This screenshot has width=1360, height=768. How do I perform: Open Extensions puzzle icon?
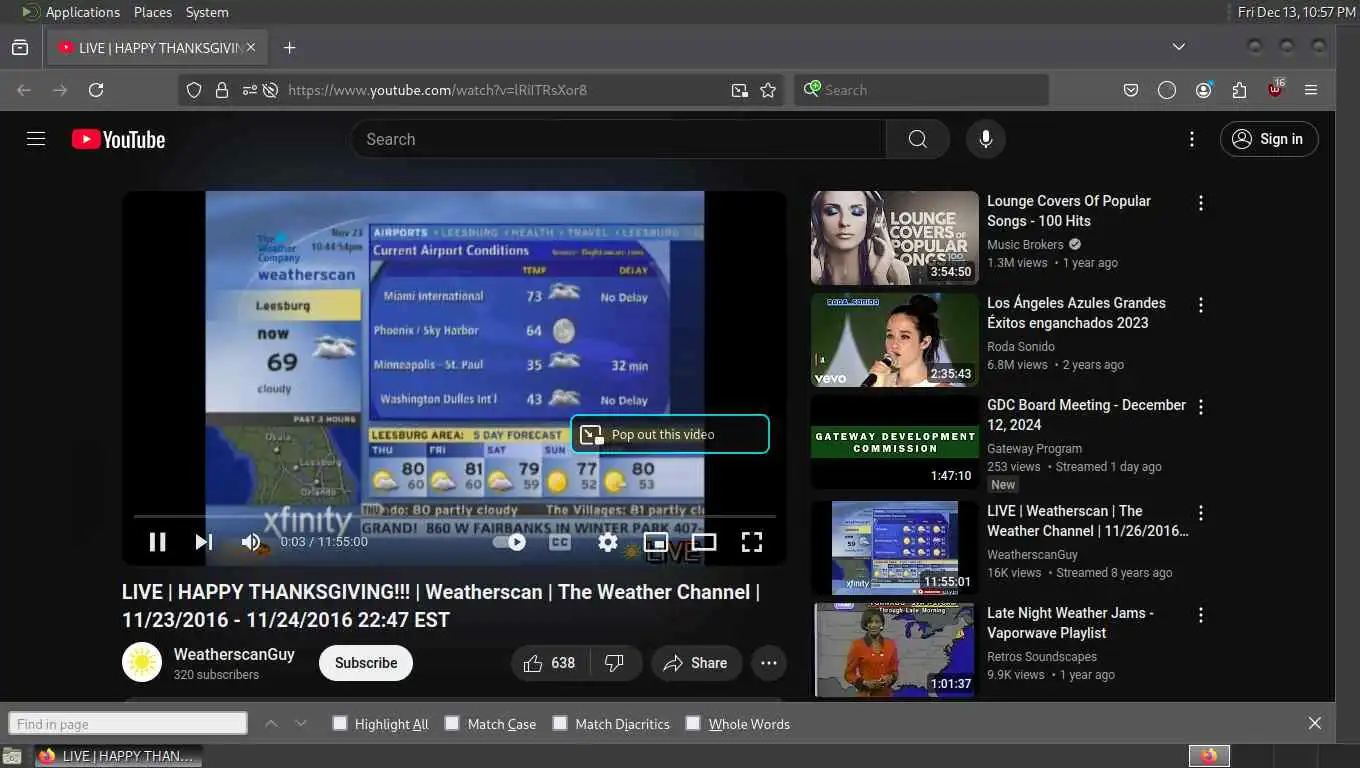click(1240, 90)
